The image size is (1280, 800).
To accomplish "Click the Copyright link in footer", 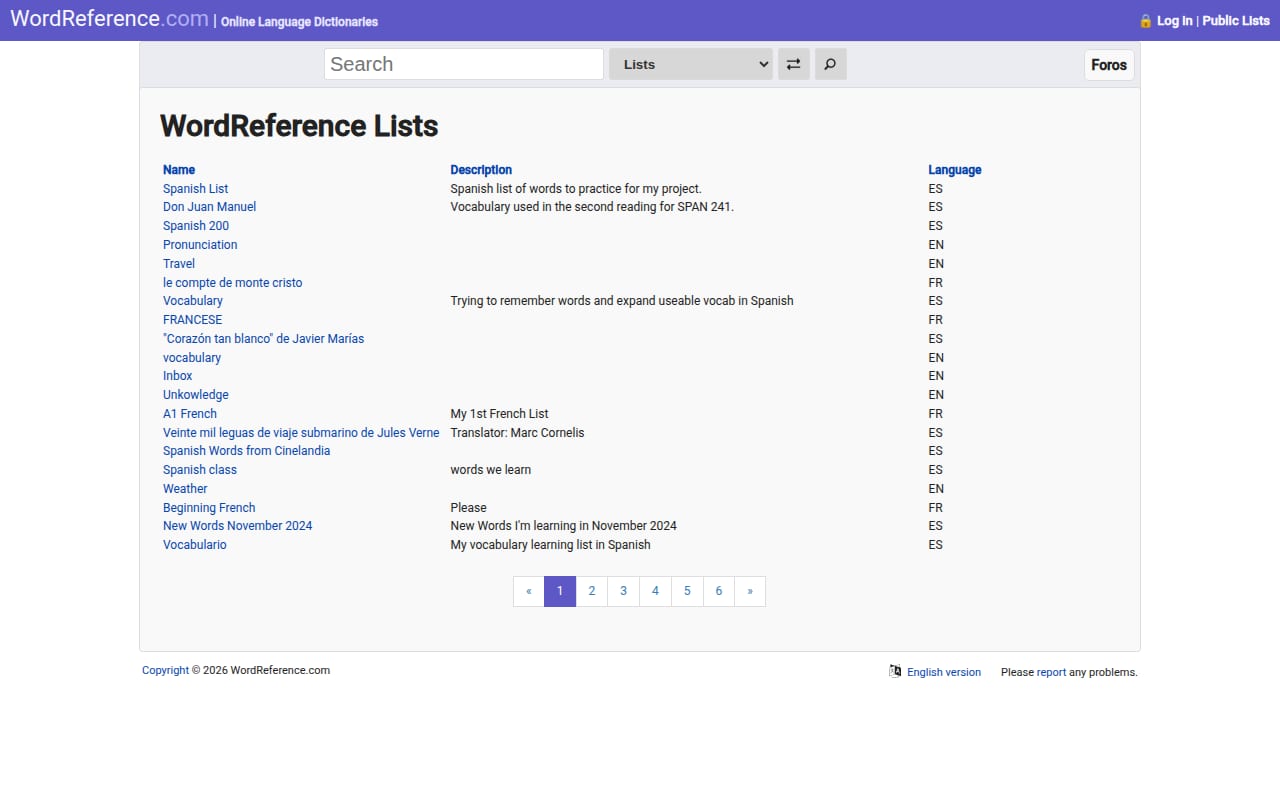I will pyautogui.click(x=165, y=670).
